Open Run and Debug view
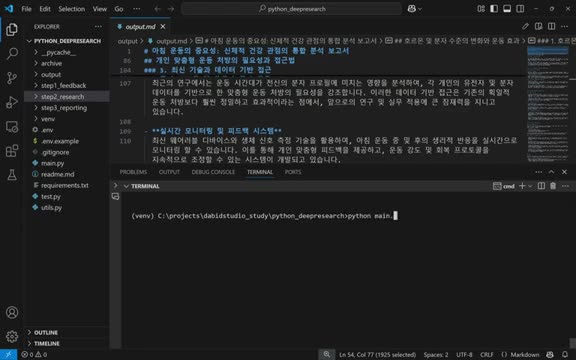Image resolution: width=576 pixels, height=360 pixels. pos(12,102)
